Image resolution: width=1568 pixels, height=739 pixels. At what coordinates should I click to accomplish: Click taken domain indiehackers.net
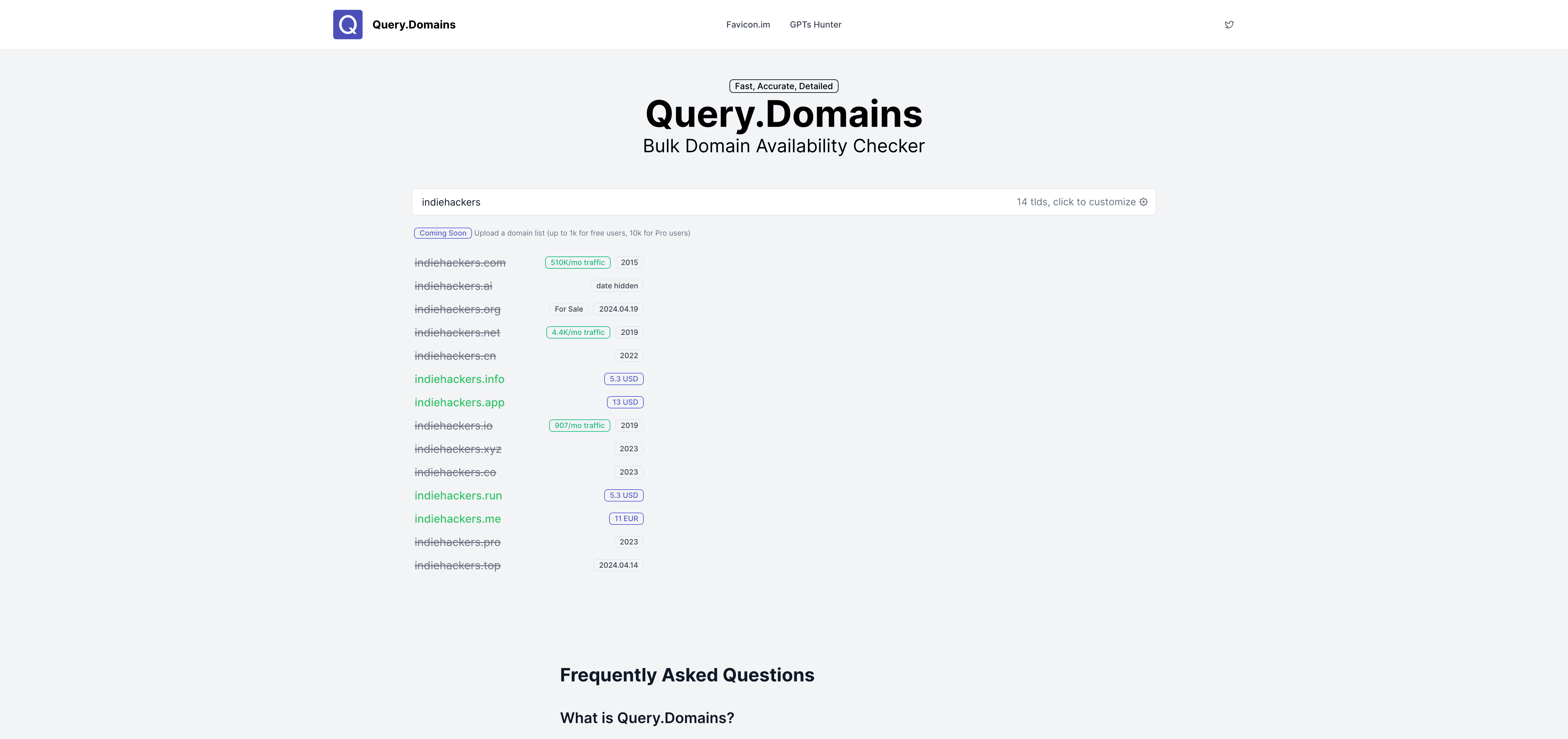point(457,332)
